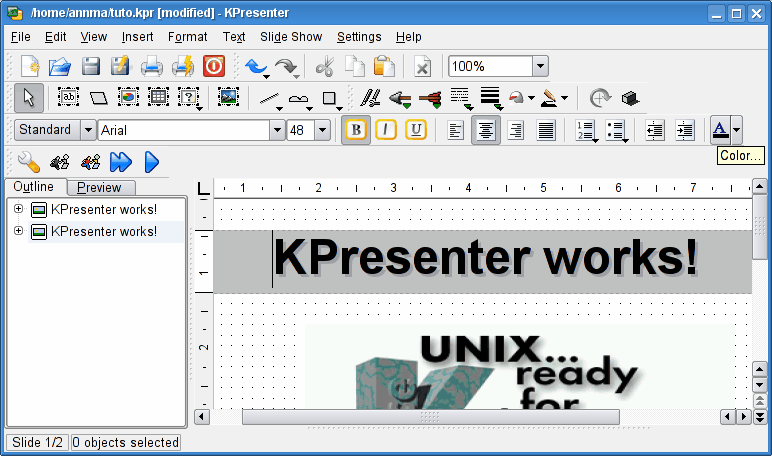772x456 pixels.
Task: Select the Insert Picture tool
Action: pos(228,98)
